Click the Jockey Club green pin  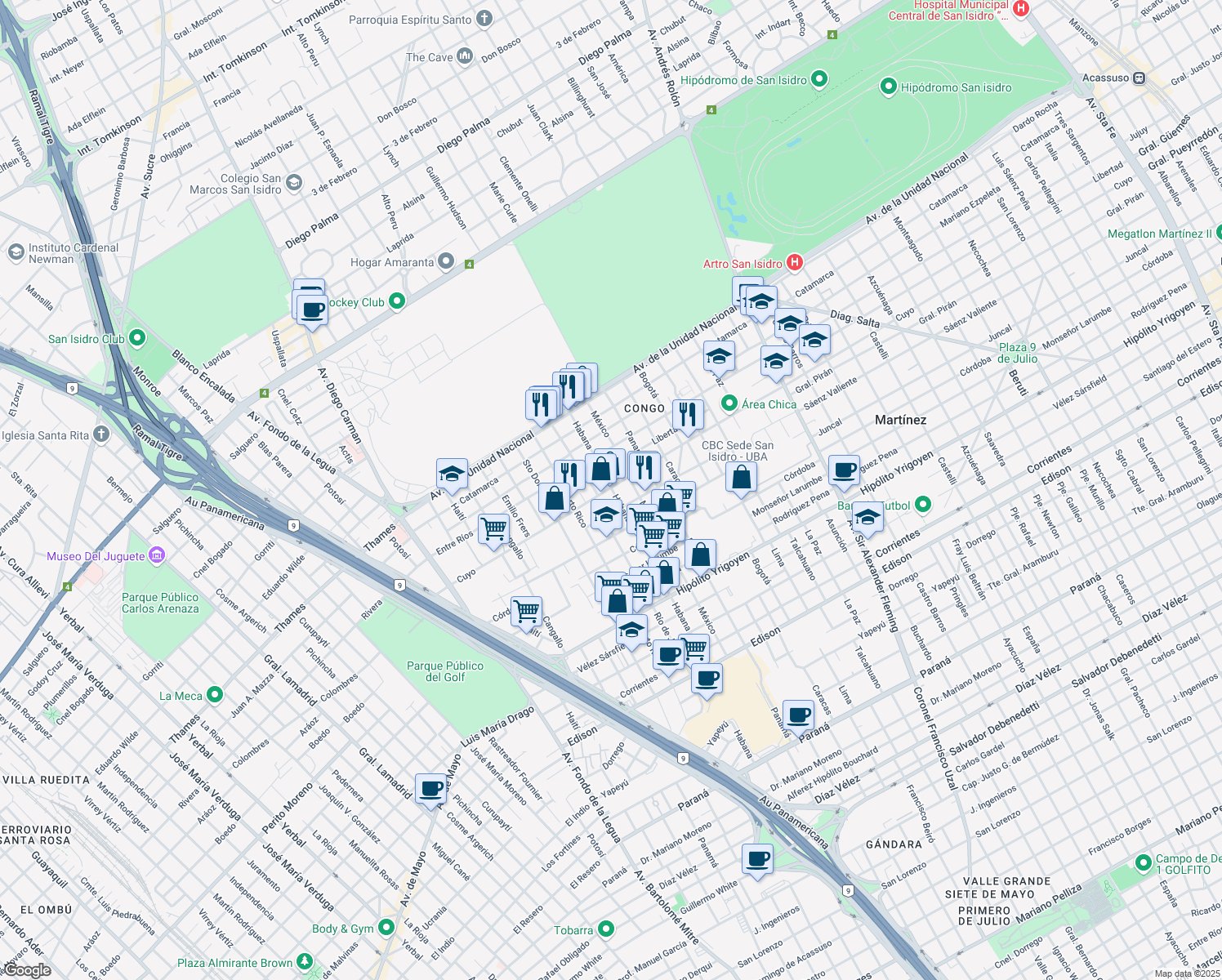397,301
